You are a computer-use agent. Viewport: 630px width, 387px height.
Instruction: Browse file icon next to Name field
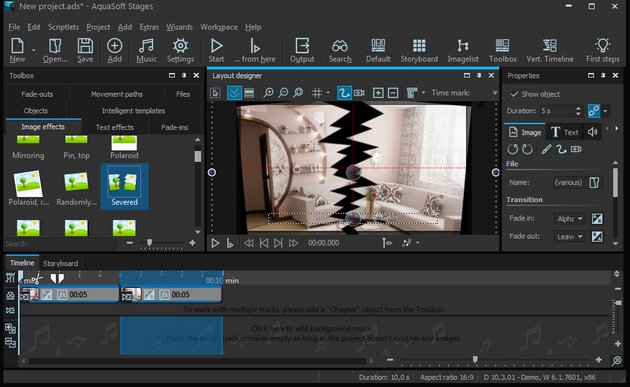point(594,182)
